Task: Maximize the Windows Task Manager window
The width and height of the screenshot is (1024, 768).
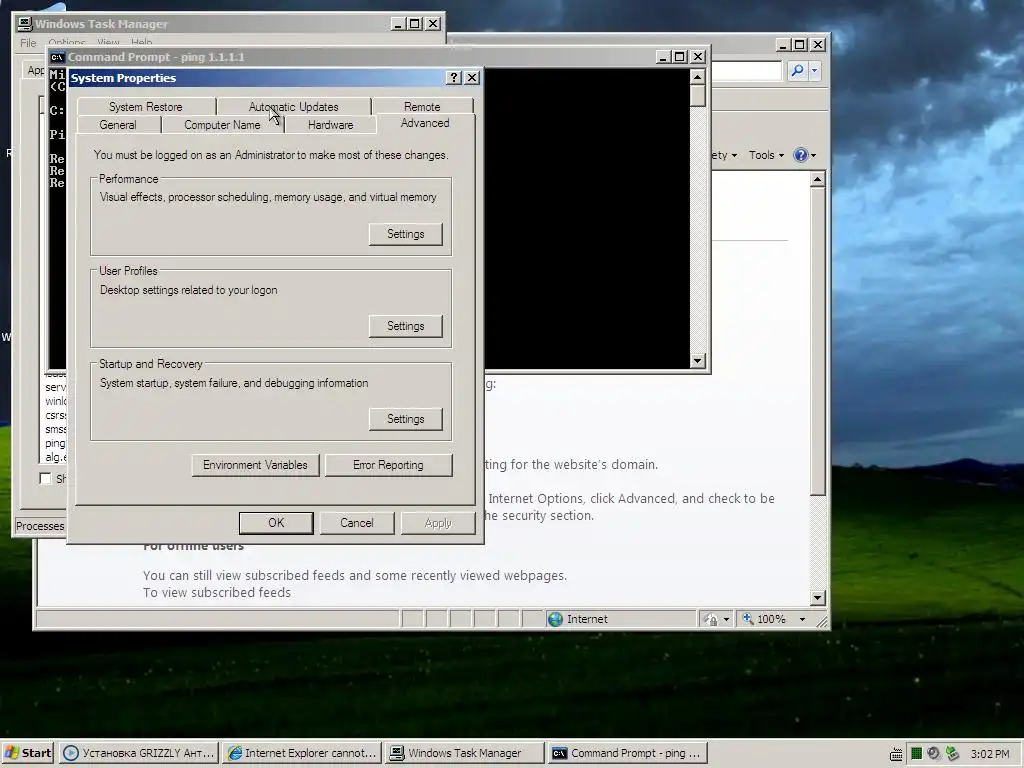Action: coord(415,24)
